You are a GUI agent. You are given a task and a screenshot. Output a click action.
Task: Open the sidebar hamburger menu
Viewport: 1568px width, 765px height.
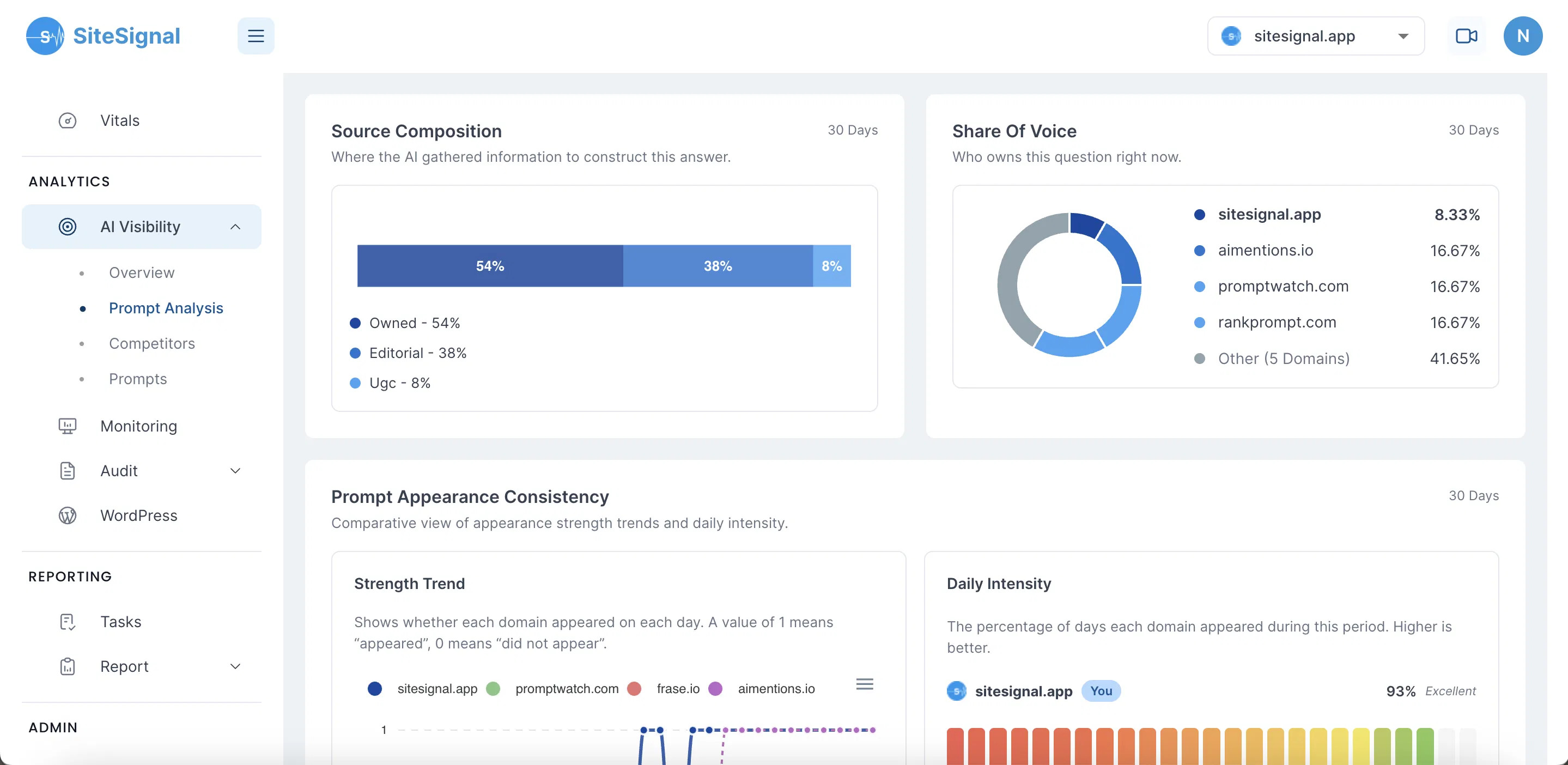[x=256, y=35]
